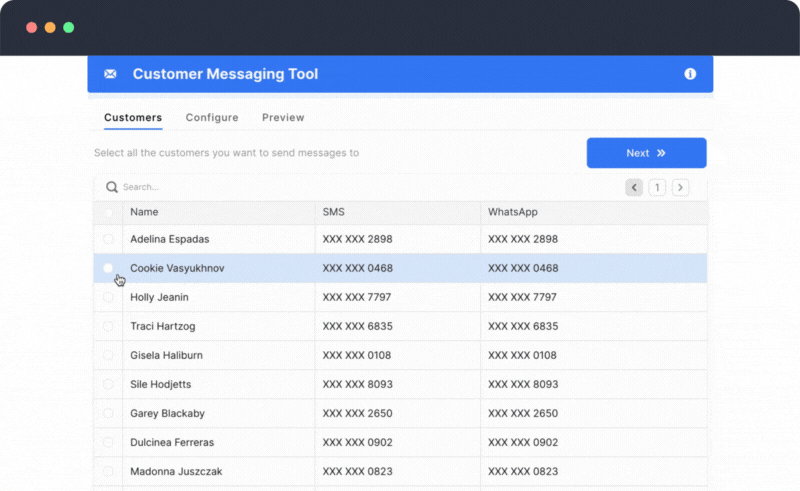
Task: Tick the Holly Jeanin checkbox
Action: (108, 297)
